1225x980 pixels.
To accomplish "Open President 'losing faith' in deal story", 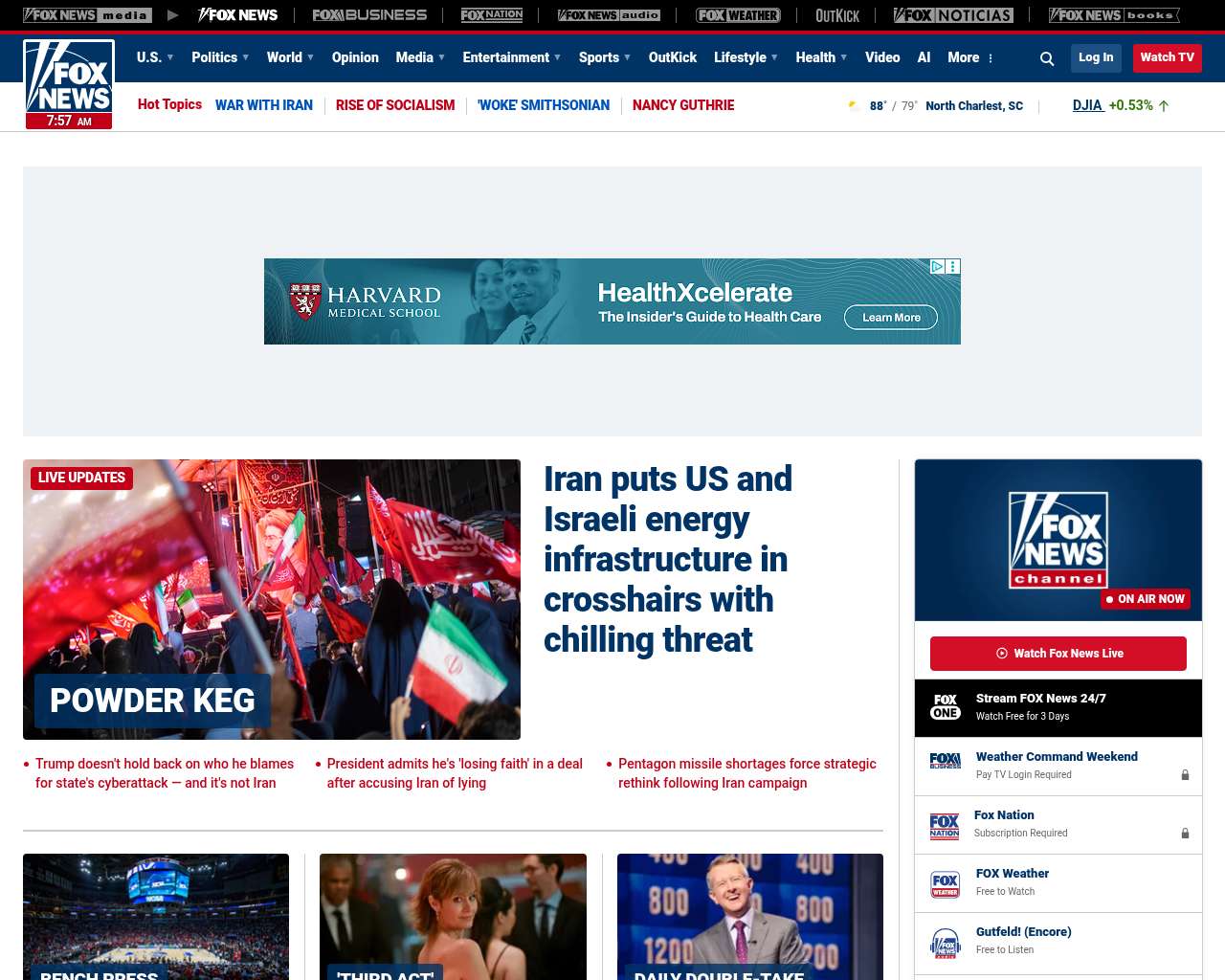I will pos(455,773).
